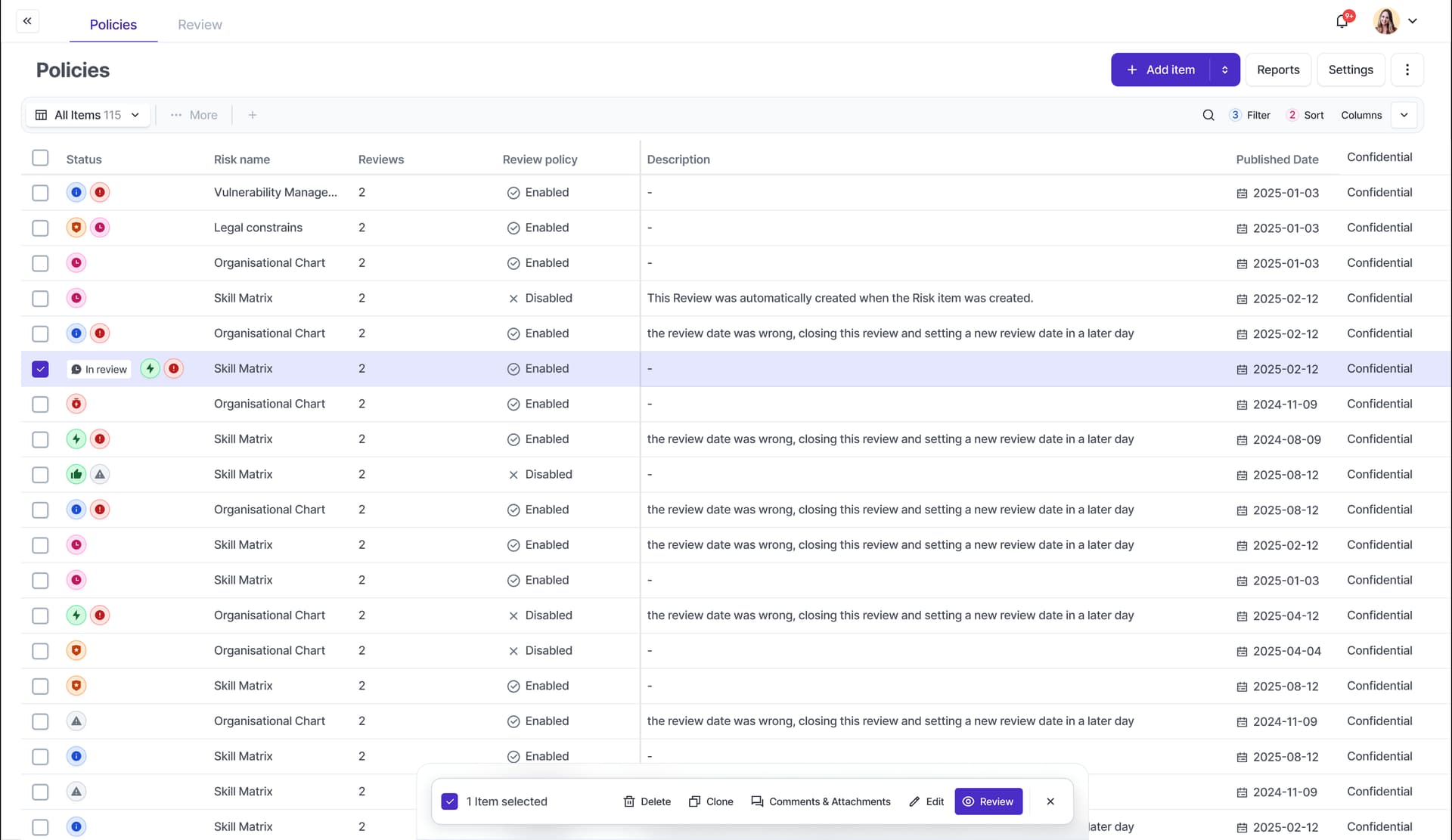Dismiss selection bar with X
The width and height of the screenshot is (1452, 840).
point(1050,801)
